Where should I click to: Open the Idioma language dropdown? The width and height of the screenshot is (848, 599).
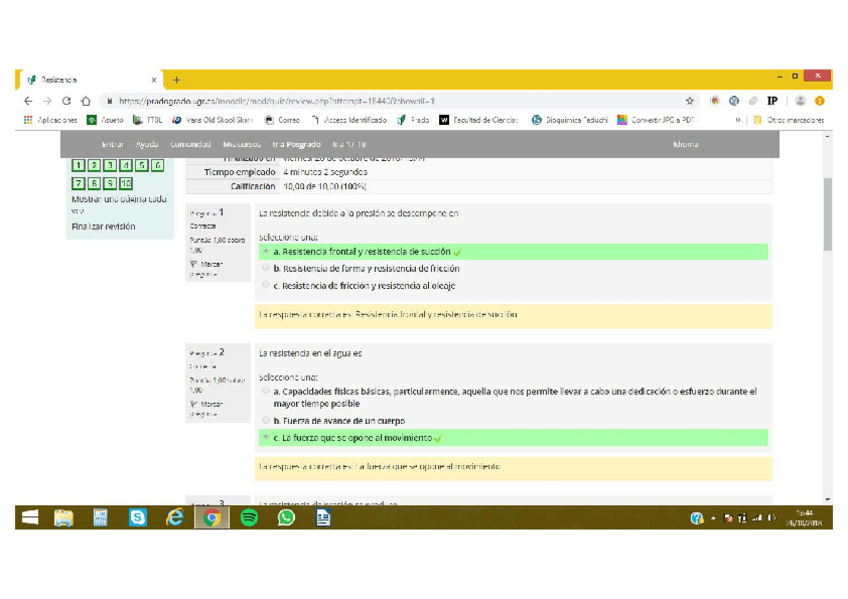pos(686,145)
